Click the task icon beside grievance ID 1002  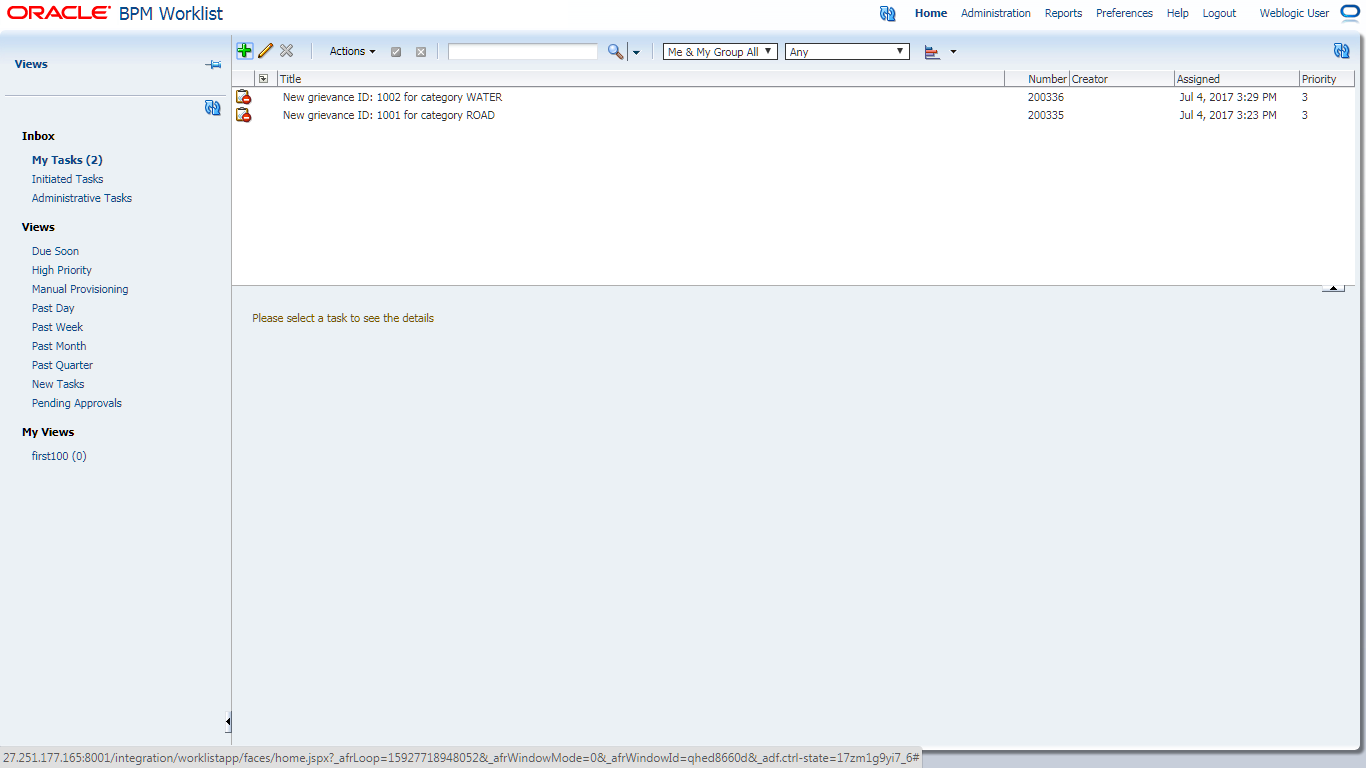coord(243,96)
